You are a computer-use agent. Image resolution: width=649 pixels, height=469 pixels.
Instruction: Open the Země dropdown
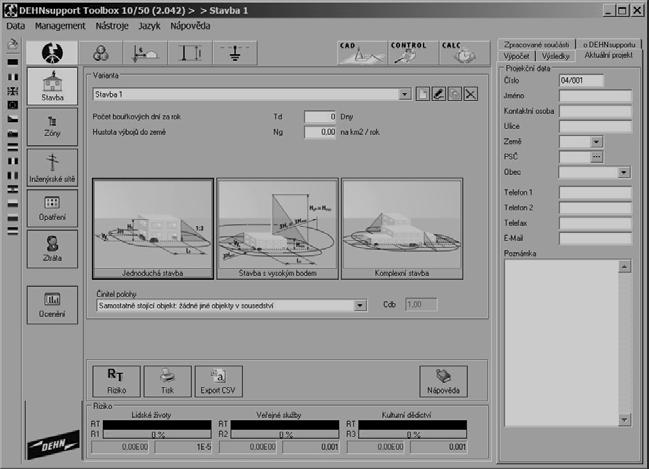click(596, 142)
